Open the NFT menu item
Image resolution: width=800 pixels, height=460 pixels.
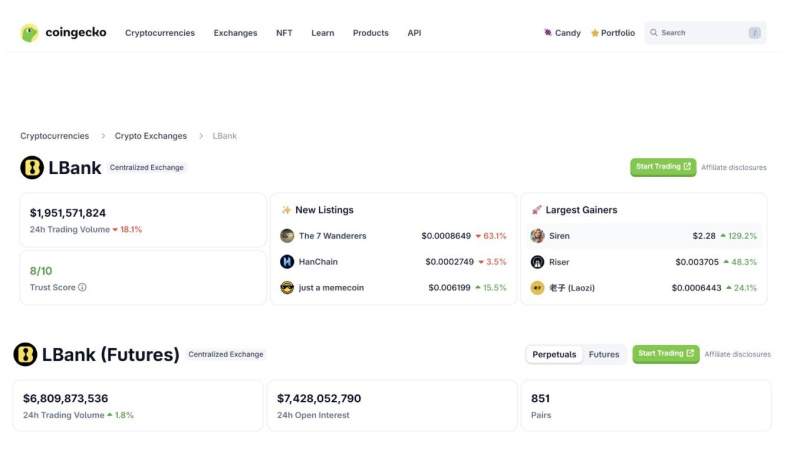tap(284, 33)
